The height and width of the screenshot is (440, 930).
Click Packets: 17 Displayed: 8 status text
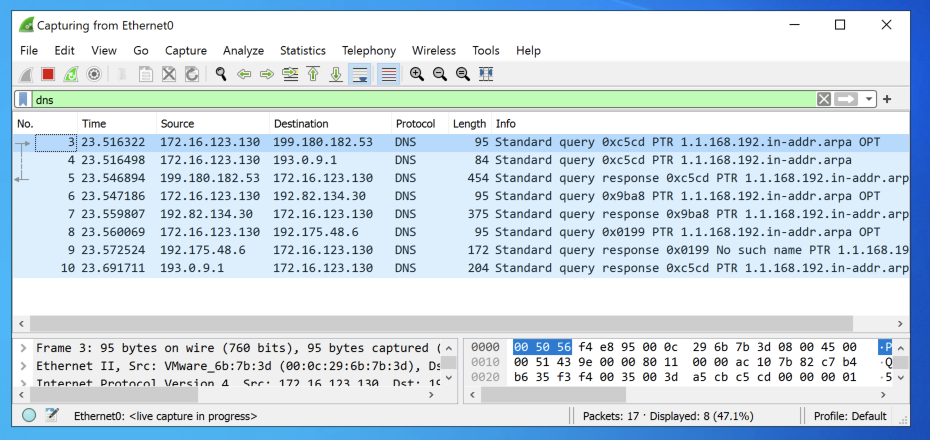coord(668,416)
